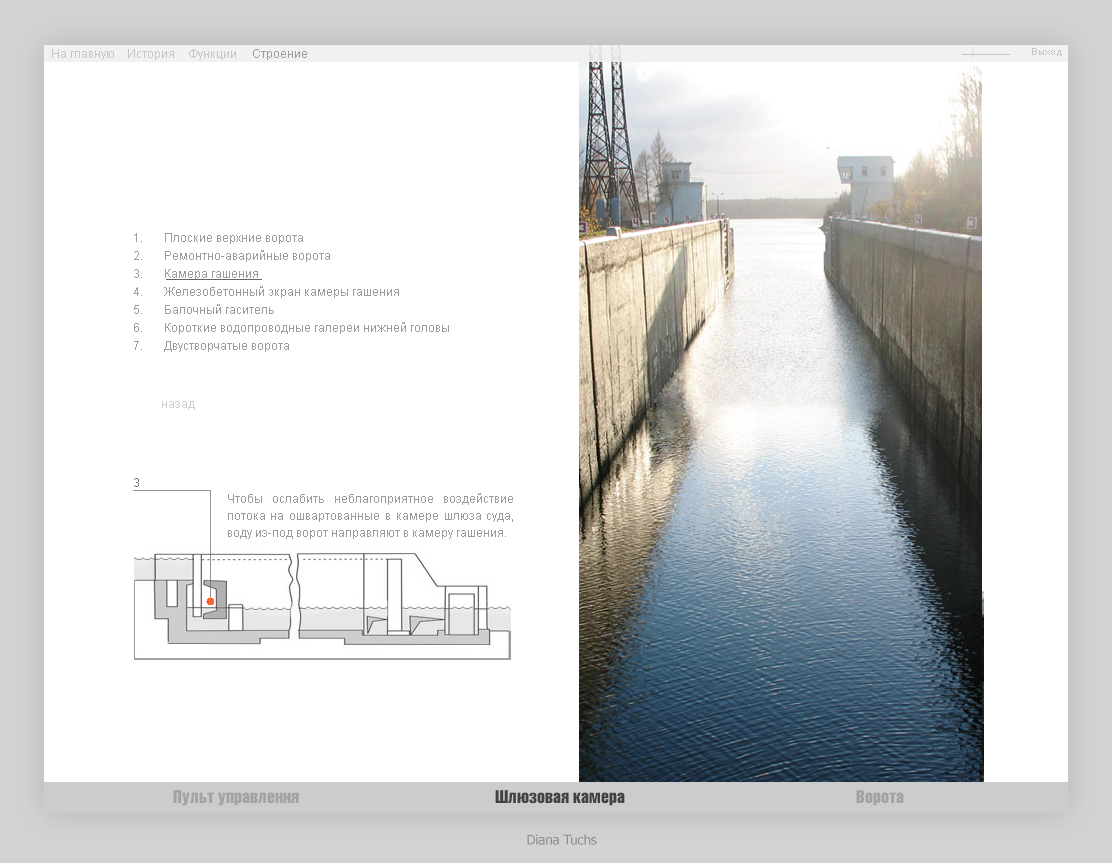This screenshot has width=1112, height=863.
Task: Click the 'назад' back link
Action: tap(178, 404)
